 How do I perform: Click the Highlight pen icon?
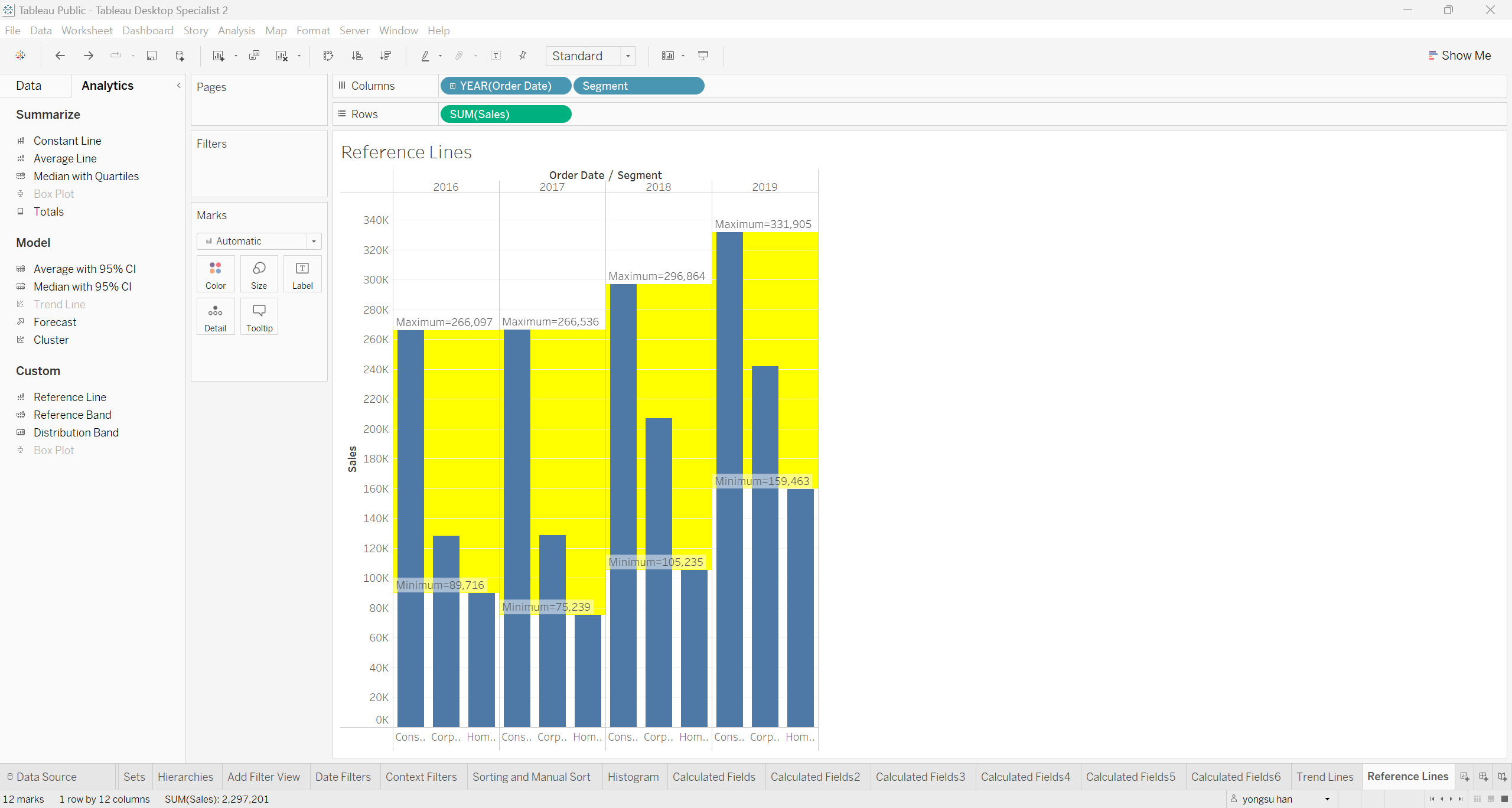point(425,56)
